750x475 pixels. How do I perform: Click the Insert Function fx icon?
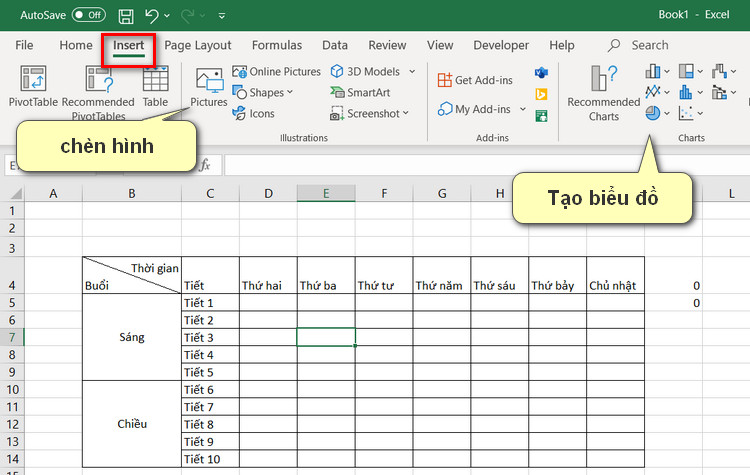point(205,165)
